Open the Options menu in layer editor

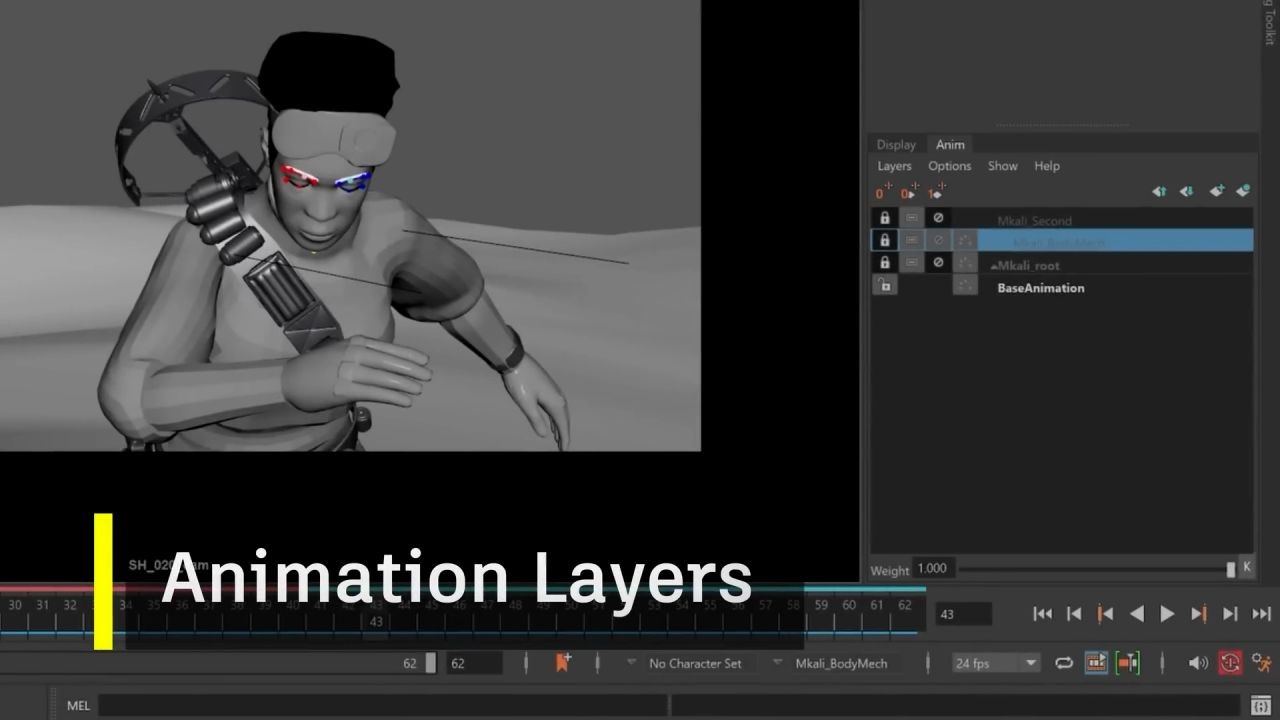click(949, 166)
